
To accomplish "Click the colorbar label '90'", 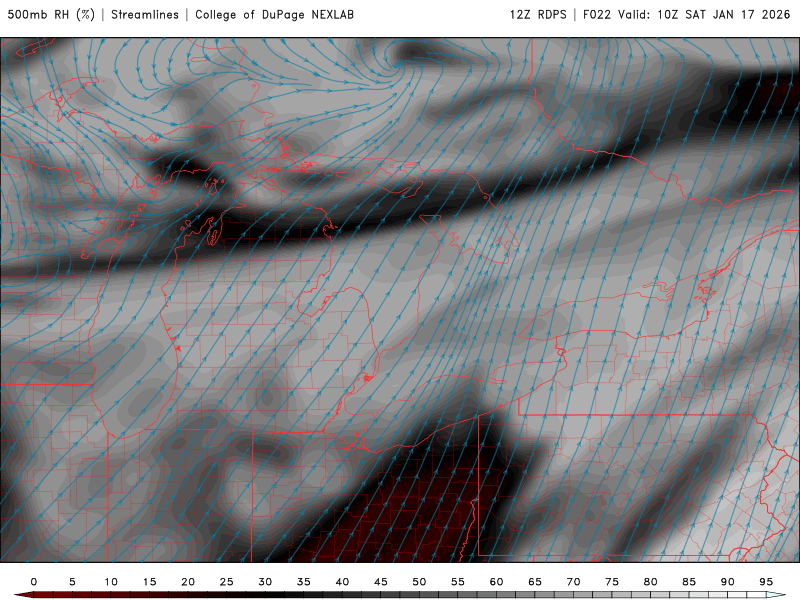I will [x=728, y=582].
